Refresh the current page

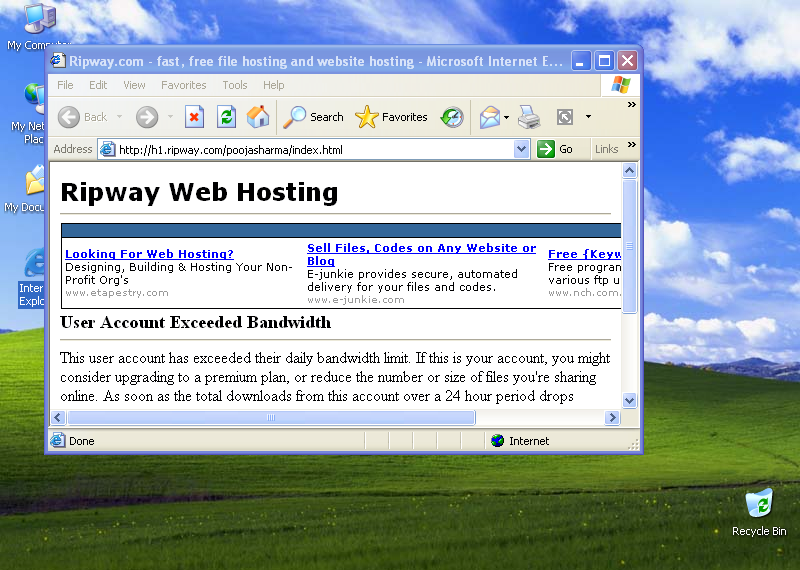[x=226, y=117]
